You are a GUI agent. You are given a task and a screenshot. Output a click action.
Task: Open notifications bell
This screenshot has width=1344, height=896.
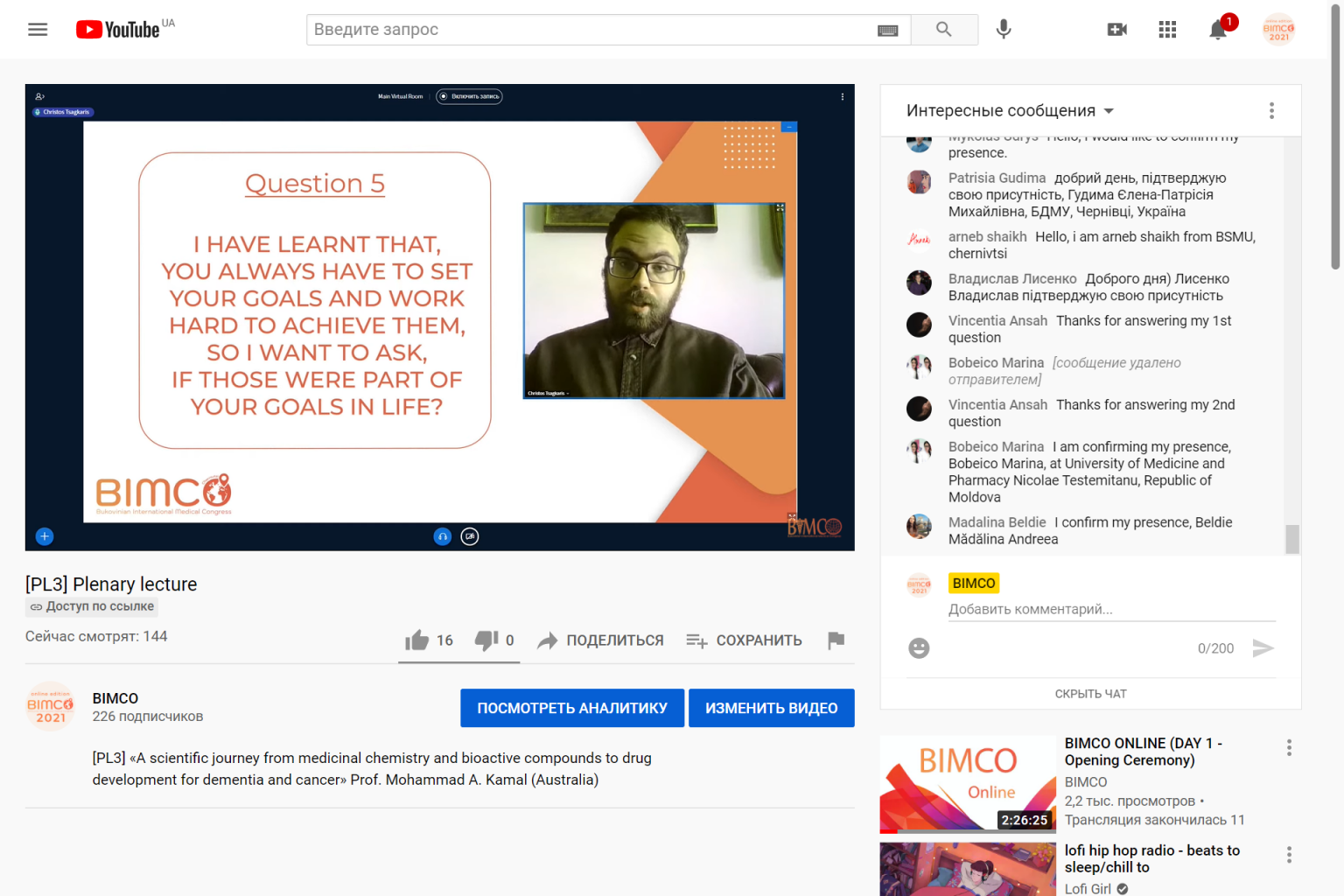coord(1217,30)
